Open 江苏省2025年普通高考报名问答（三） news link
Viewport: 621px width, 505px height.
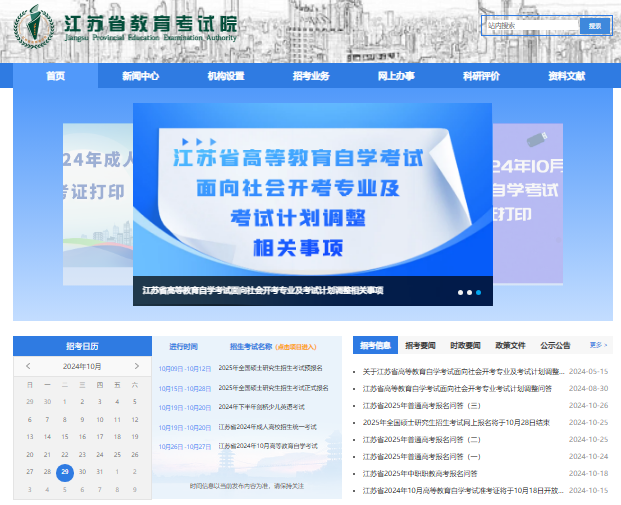[x=422, y=406]
